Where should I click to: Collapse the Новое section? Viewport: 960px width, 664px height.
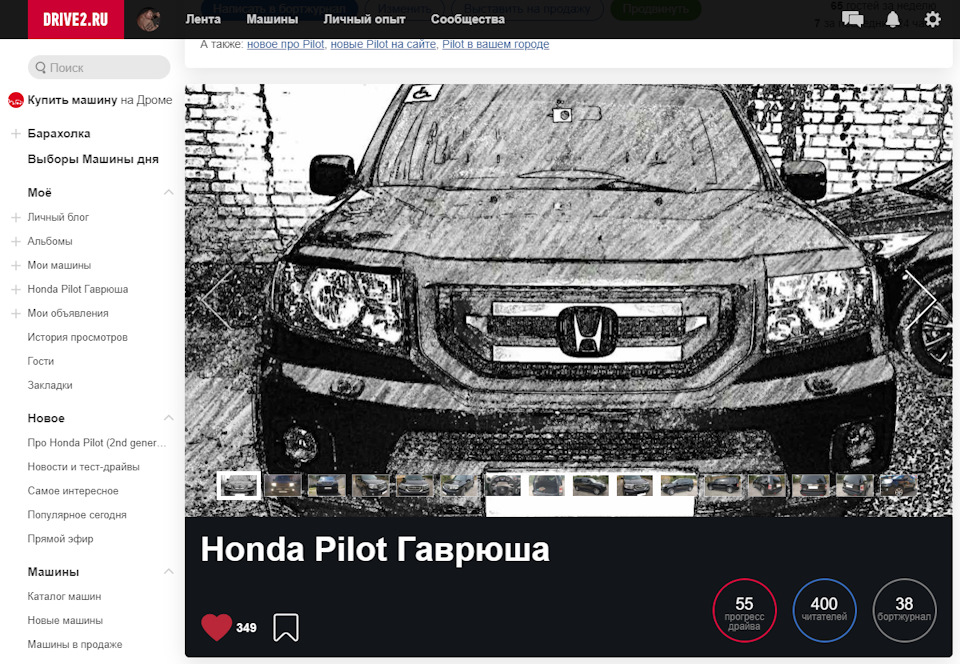click(x=168, y=418)
